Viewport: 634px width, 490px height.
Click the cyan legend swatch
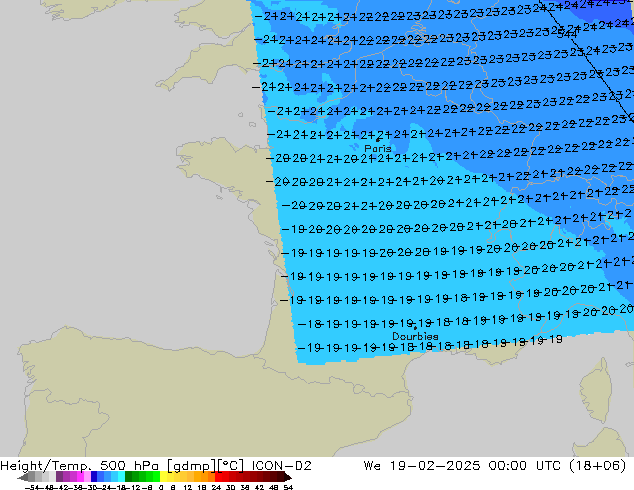pyautogui.click(x=121, y=477)
